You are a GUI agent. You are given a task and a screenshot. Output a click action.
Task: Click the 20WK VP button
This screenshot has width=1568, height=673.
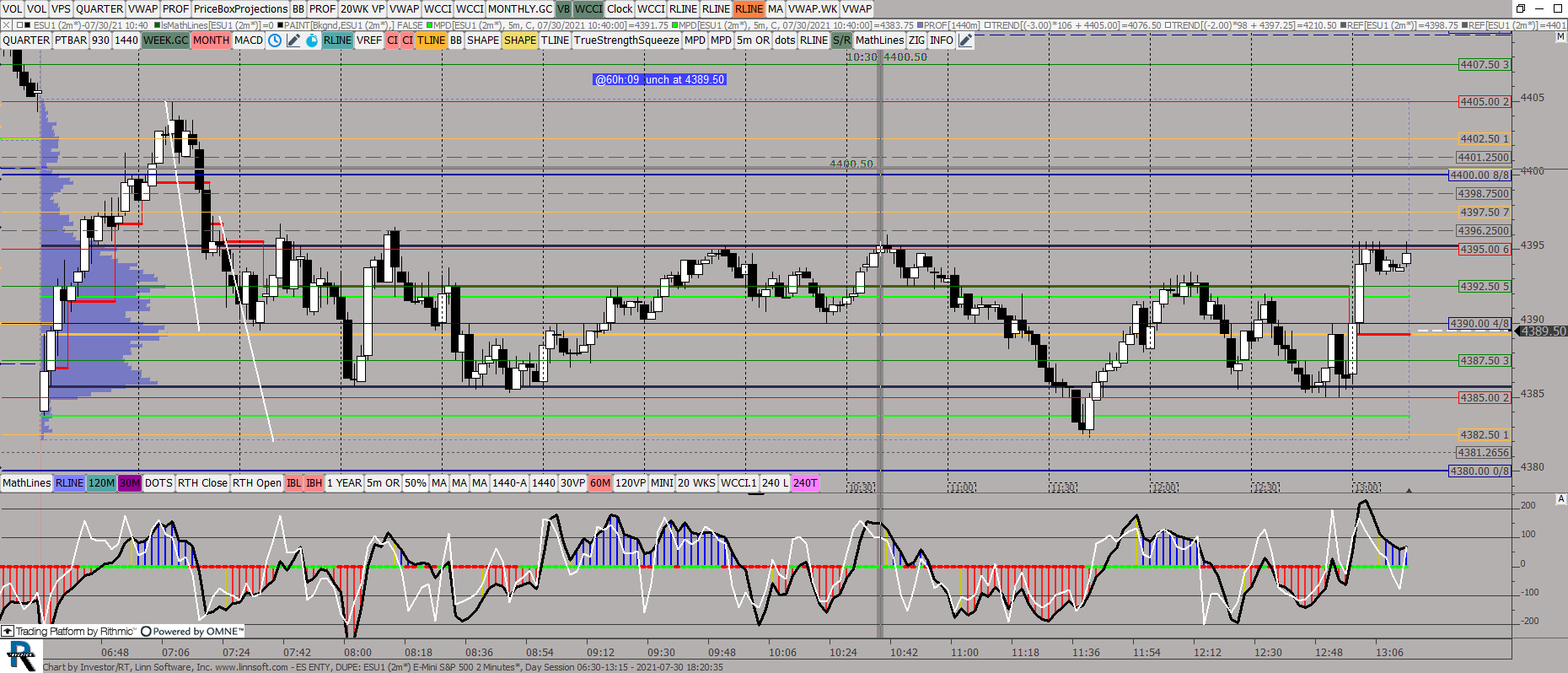point(362,8)
